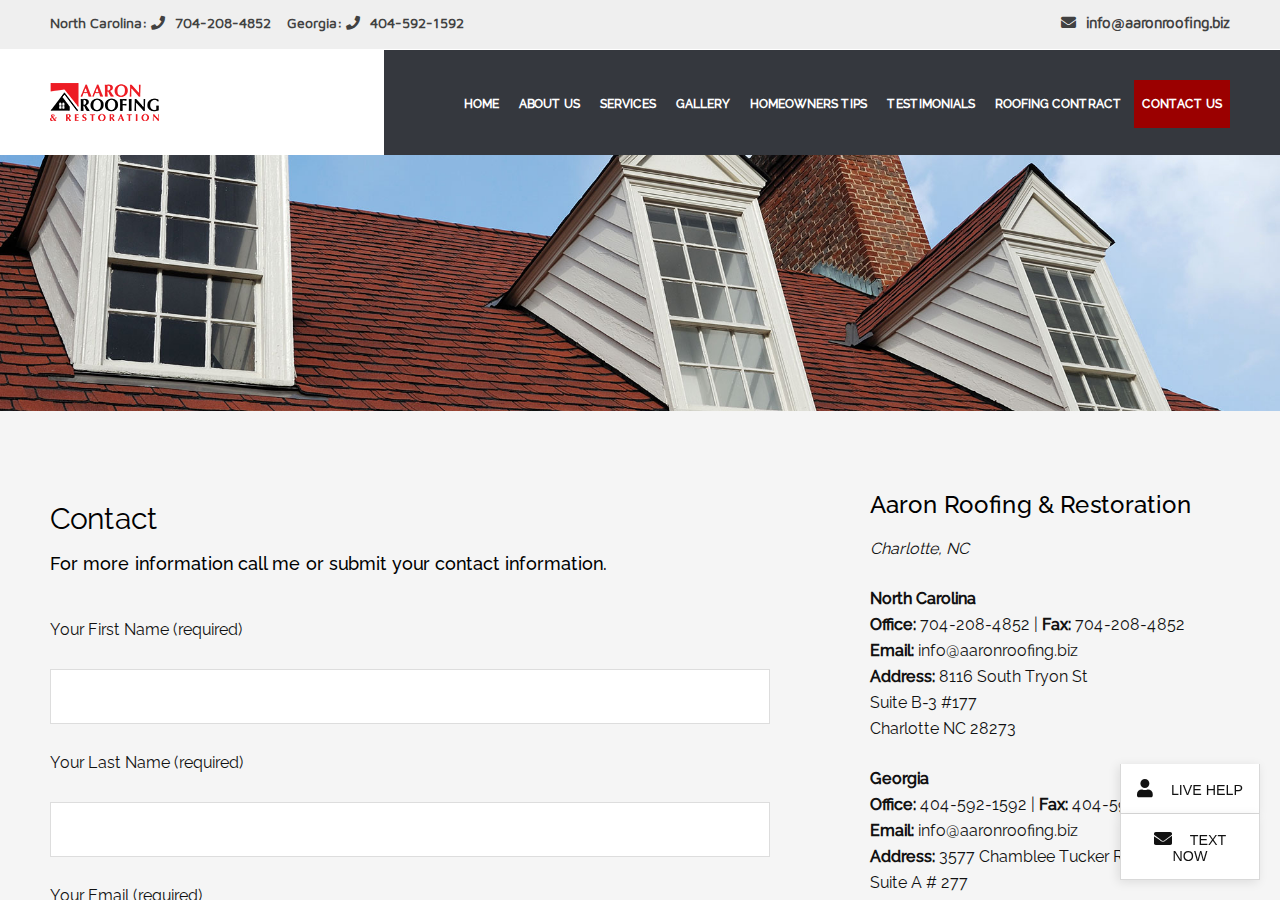
Task: Click the 3577 Chamblee Tucker address line
Action: pos(1030,857)
